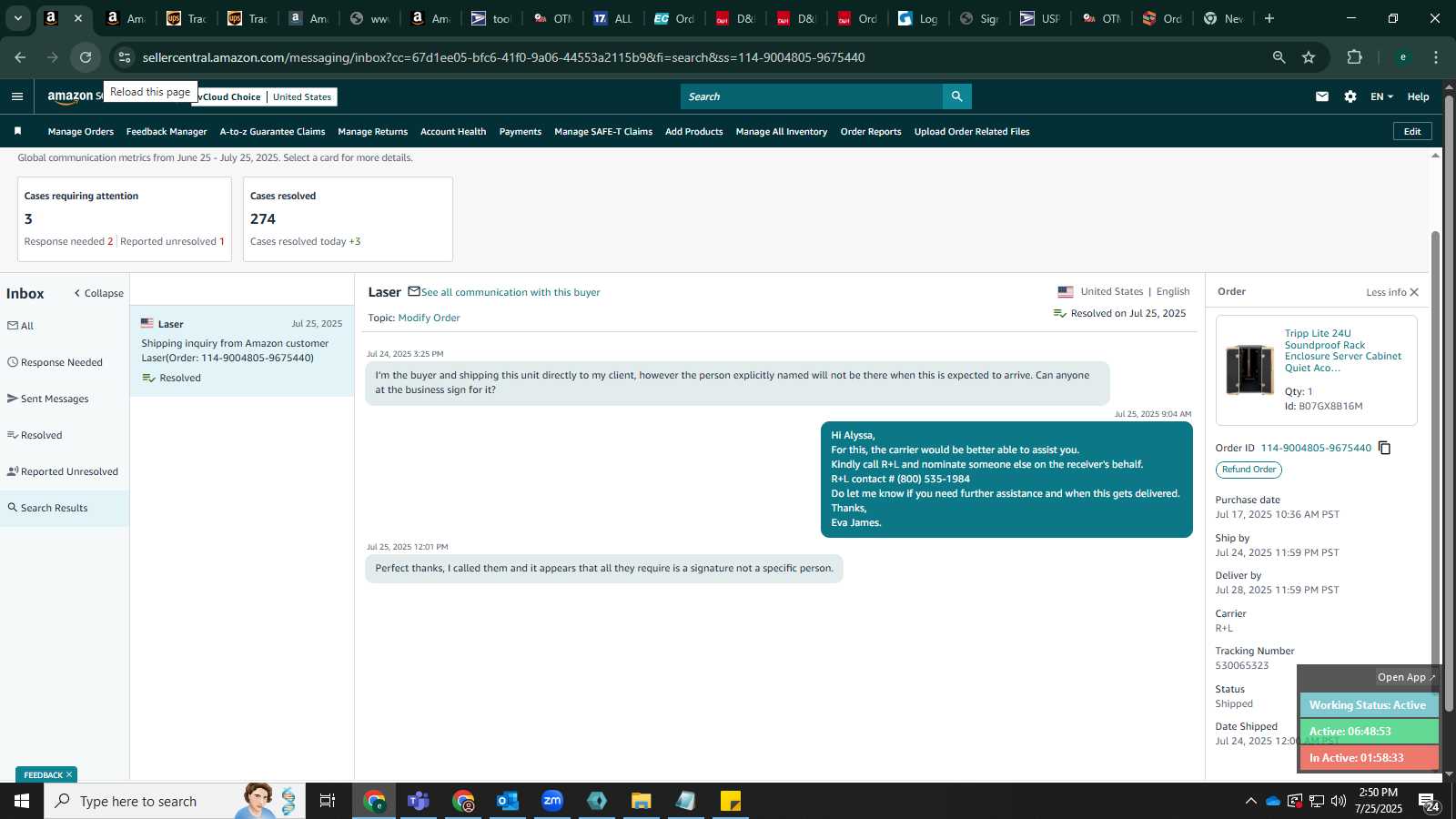This screenshot has width=1456, height=819.
Task: Click the bookmark icon in favorites bar
Action: click(17, 131)
